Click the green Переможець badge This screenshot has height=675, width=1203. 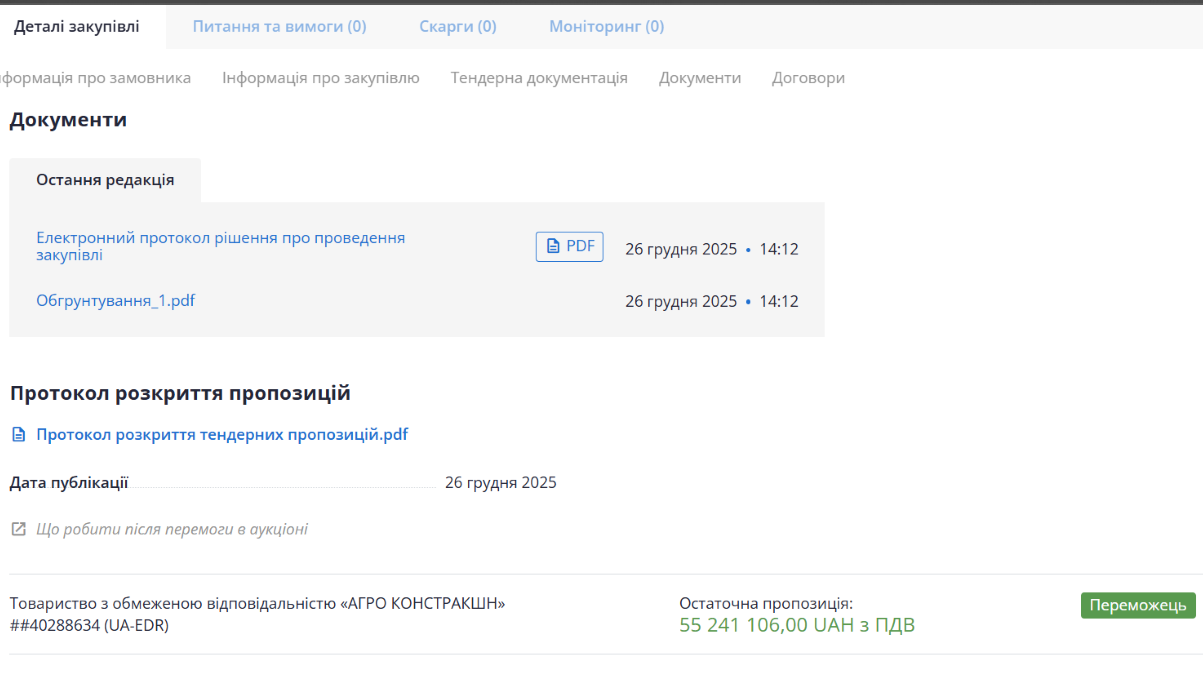[1137, 605]
